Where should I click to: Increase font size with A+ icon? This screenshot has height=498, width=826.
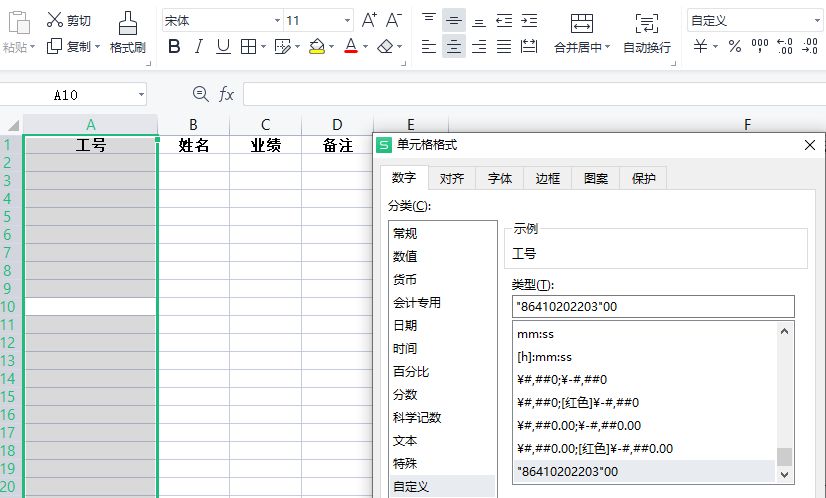(369, 21)
